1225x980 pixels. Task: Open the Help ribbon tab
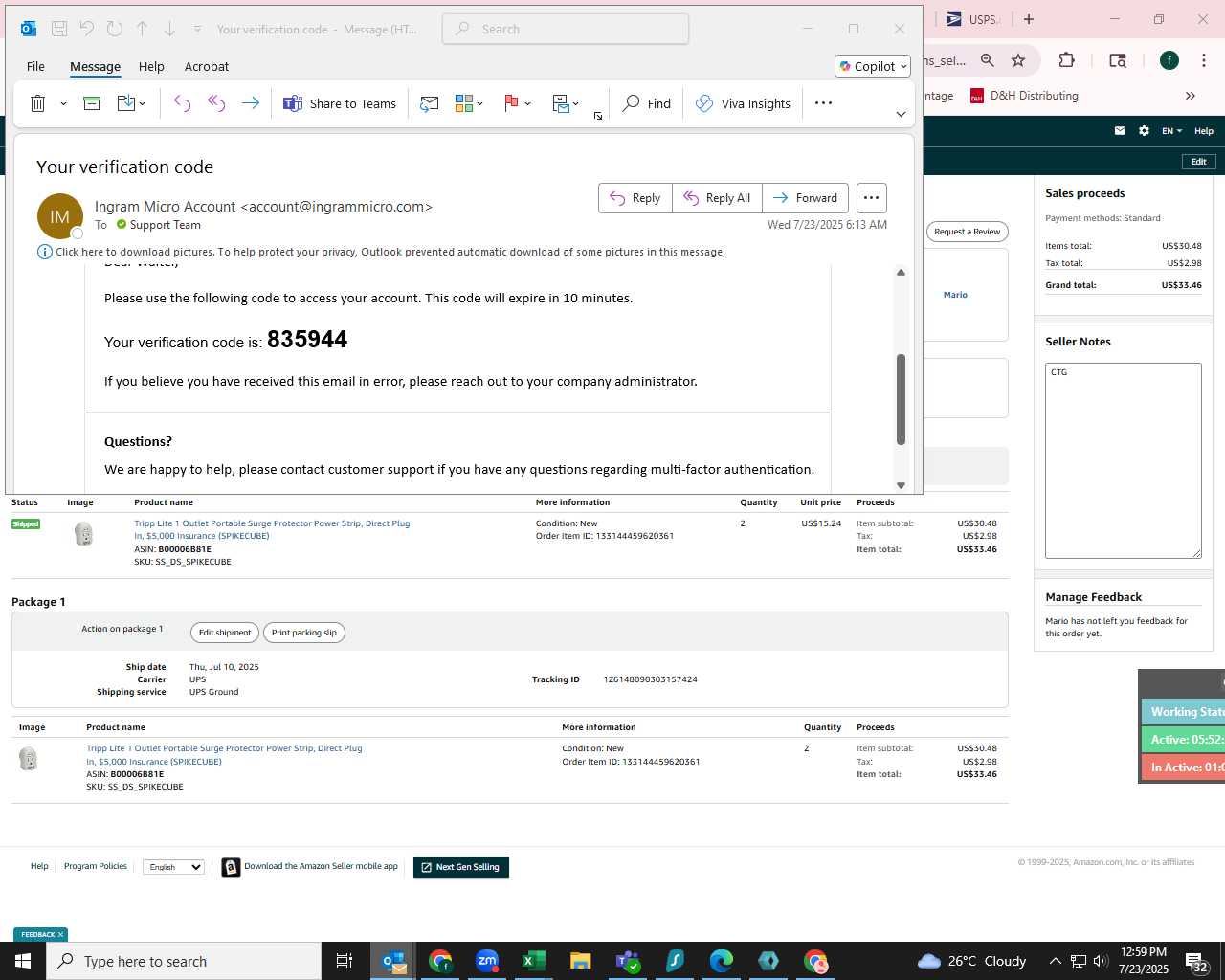click(x=151, y=66)
